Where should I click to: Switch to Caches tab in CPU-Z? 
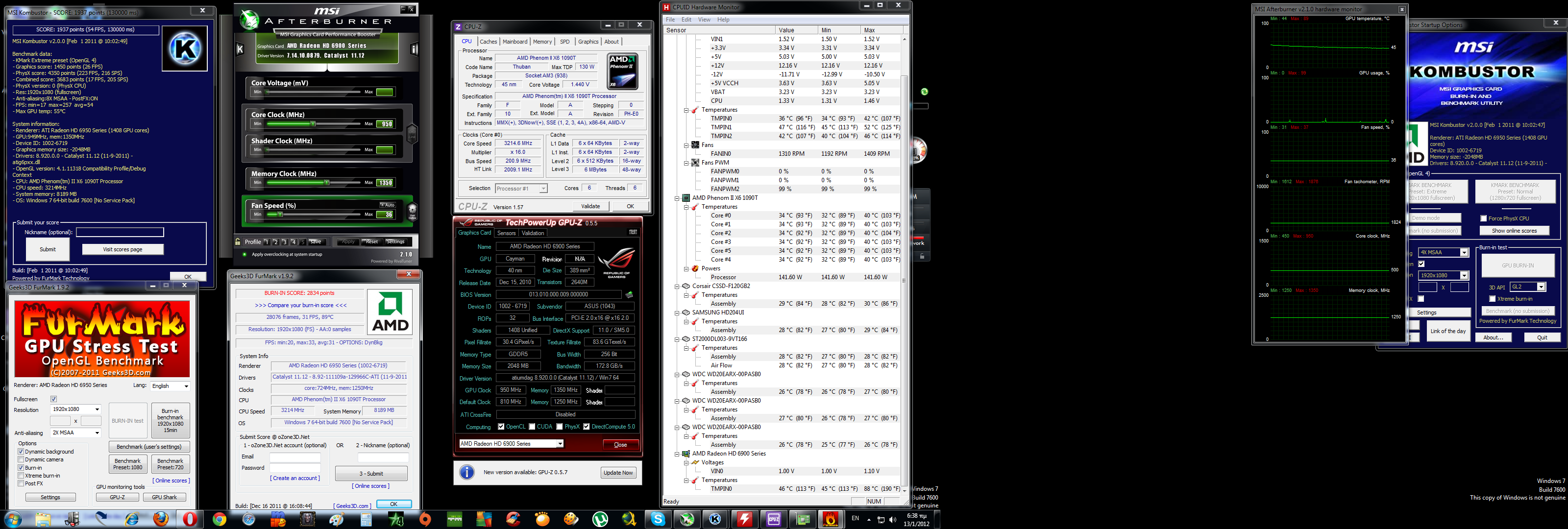tap(488, 42)
